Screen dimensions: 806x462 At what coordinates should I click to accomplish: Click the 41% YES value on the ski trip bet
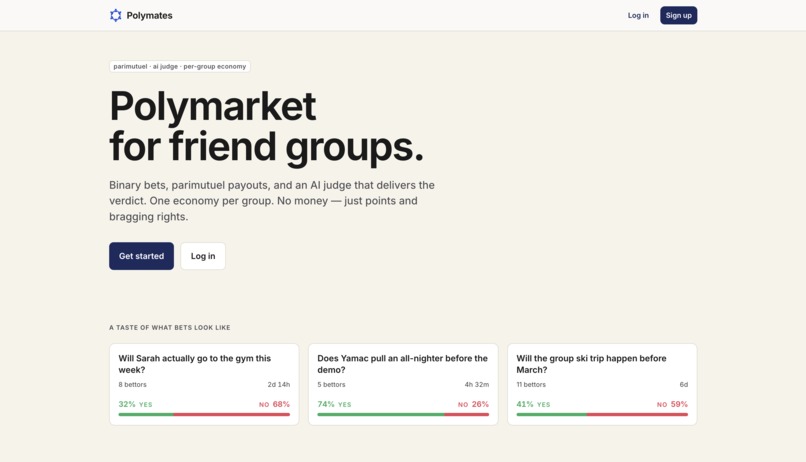pos(533,404)
